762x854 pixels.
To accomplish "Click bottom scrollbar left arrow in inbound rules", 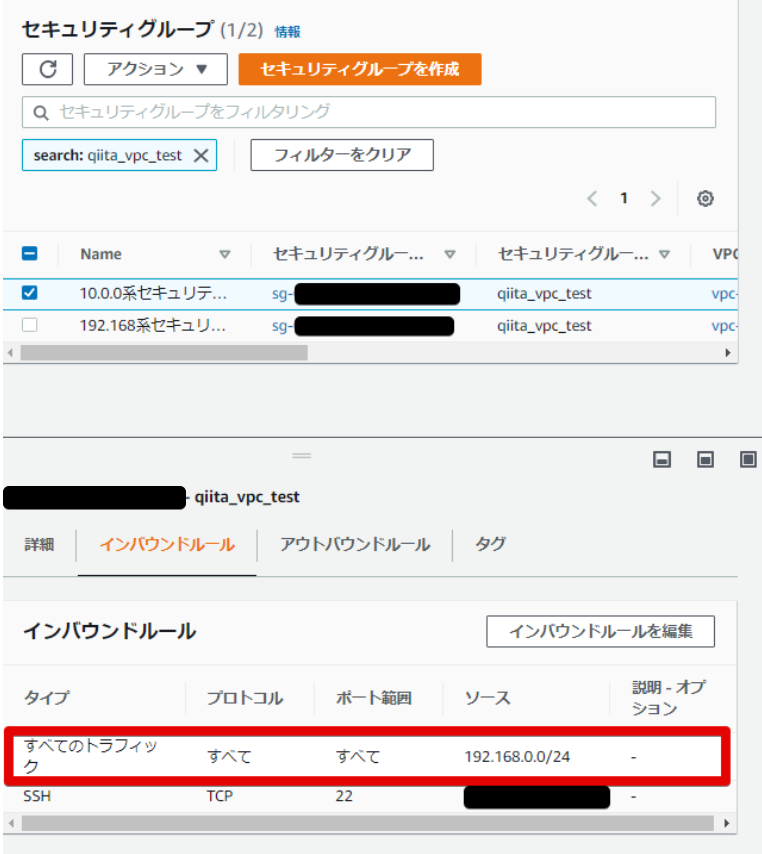I will click(x=11, y=823).
